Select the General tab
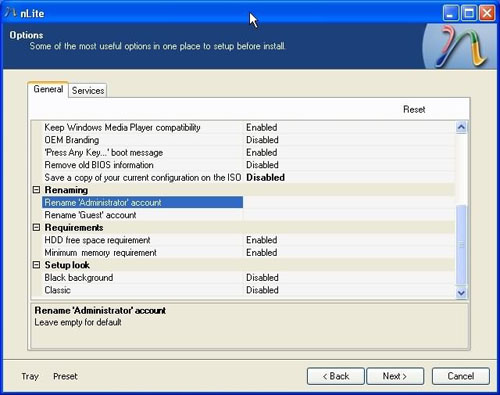Screen dimensions: 500x395 48,89
